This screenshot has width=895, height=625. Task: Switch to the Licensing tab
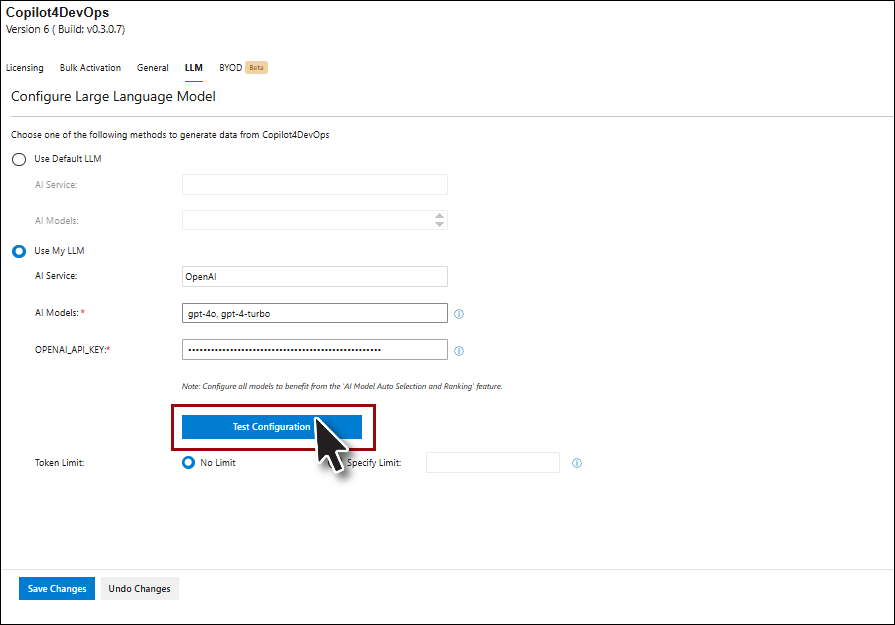(25, 68)
